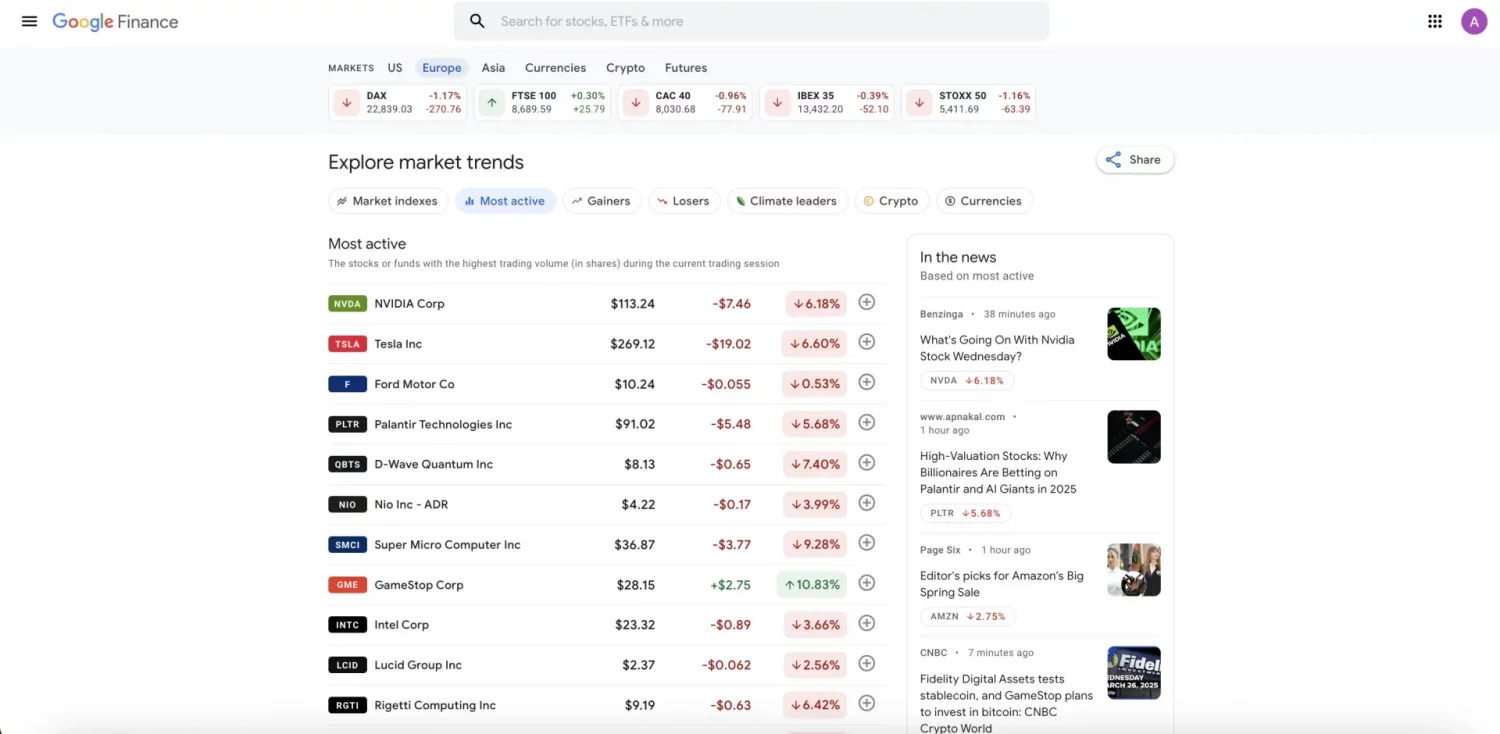
Task: Click the TSLA ticker badge
Action: 347,344
